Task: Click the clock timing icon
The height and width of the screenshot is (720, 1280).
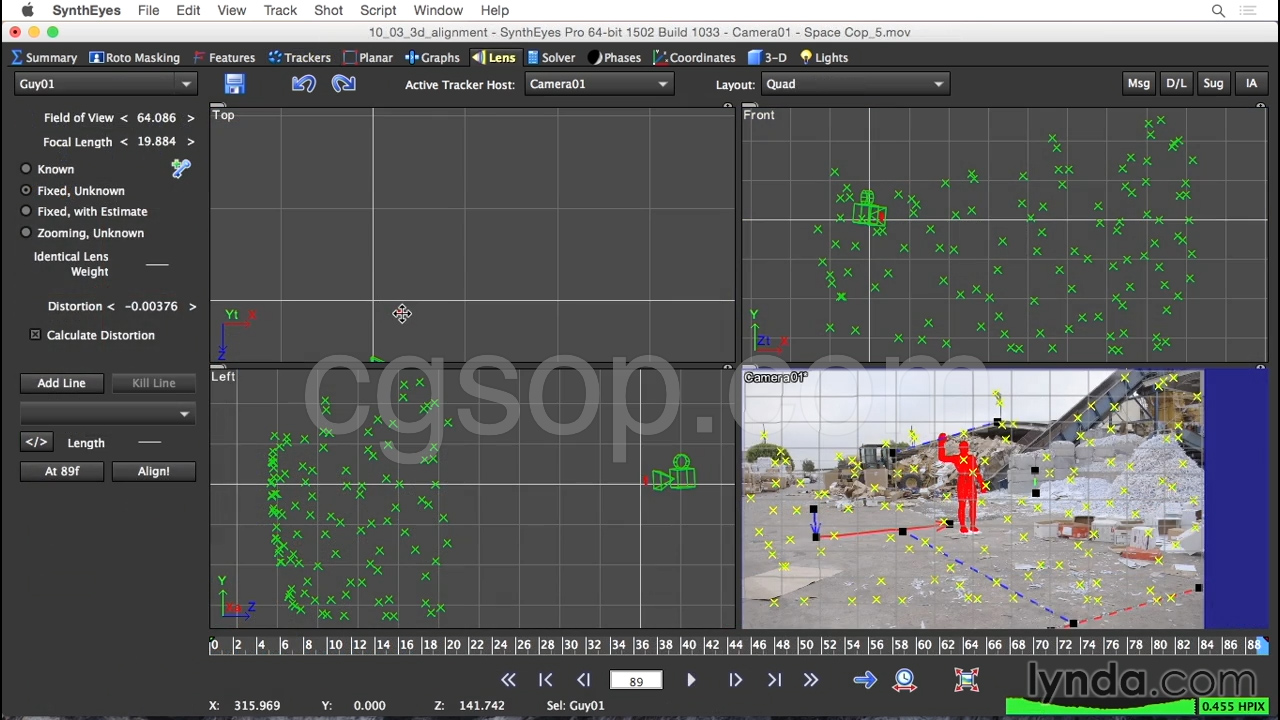Action: [x=905, y=681]
